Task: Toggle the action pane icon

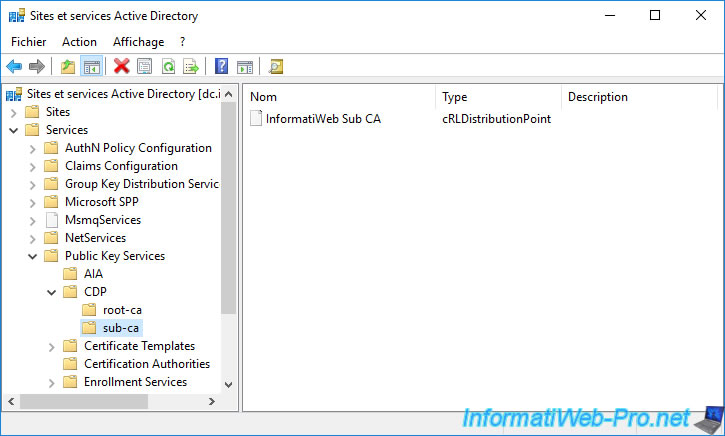Action: 245,67
